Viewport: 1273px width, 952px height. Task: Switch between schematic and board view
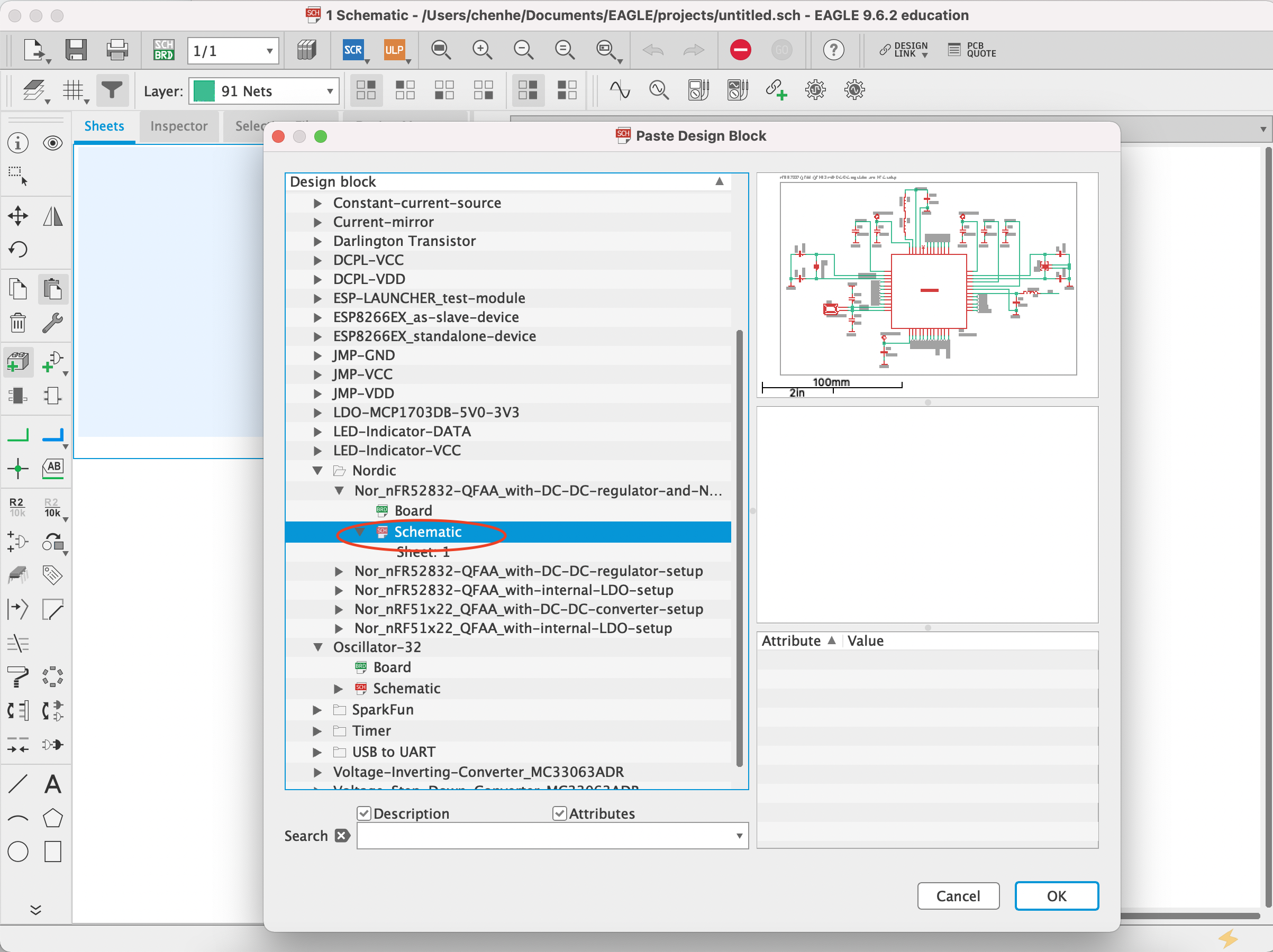163,50
